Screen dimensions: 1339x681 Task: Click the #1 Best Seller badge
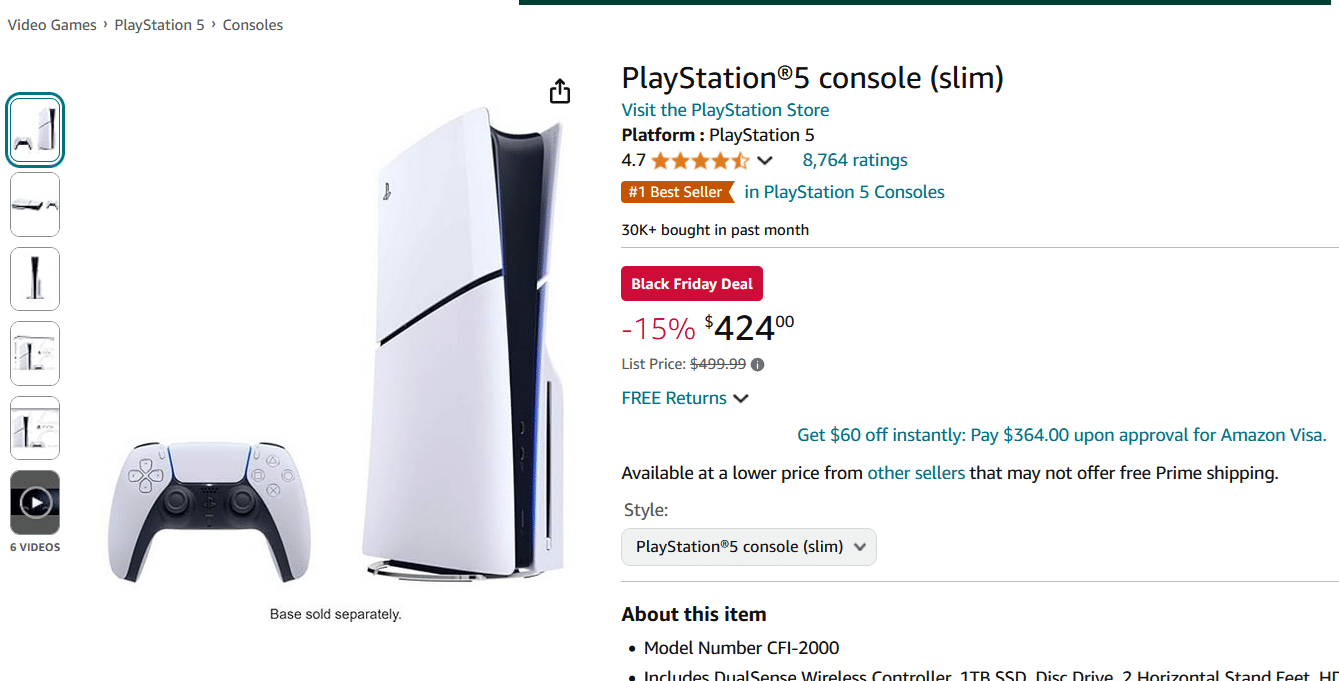coord(678,192)
